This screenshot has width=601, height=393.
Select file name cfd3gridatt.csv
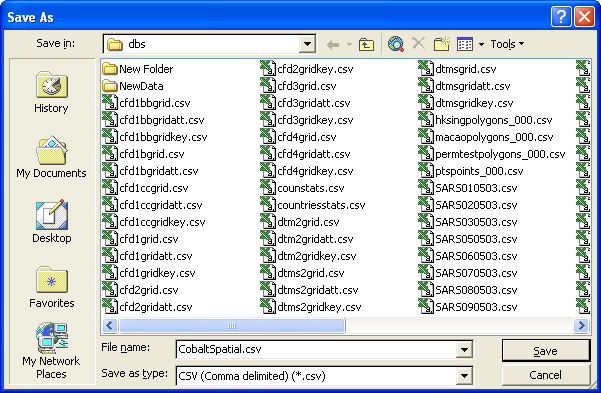click(x=314, y=103)
